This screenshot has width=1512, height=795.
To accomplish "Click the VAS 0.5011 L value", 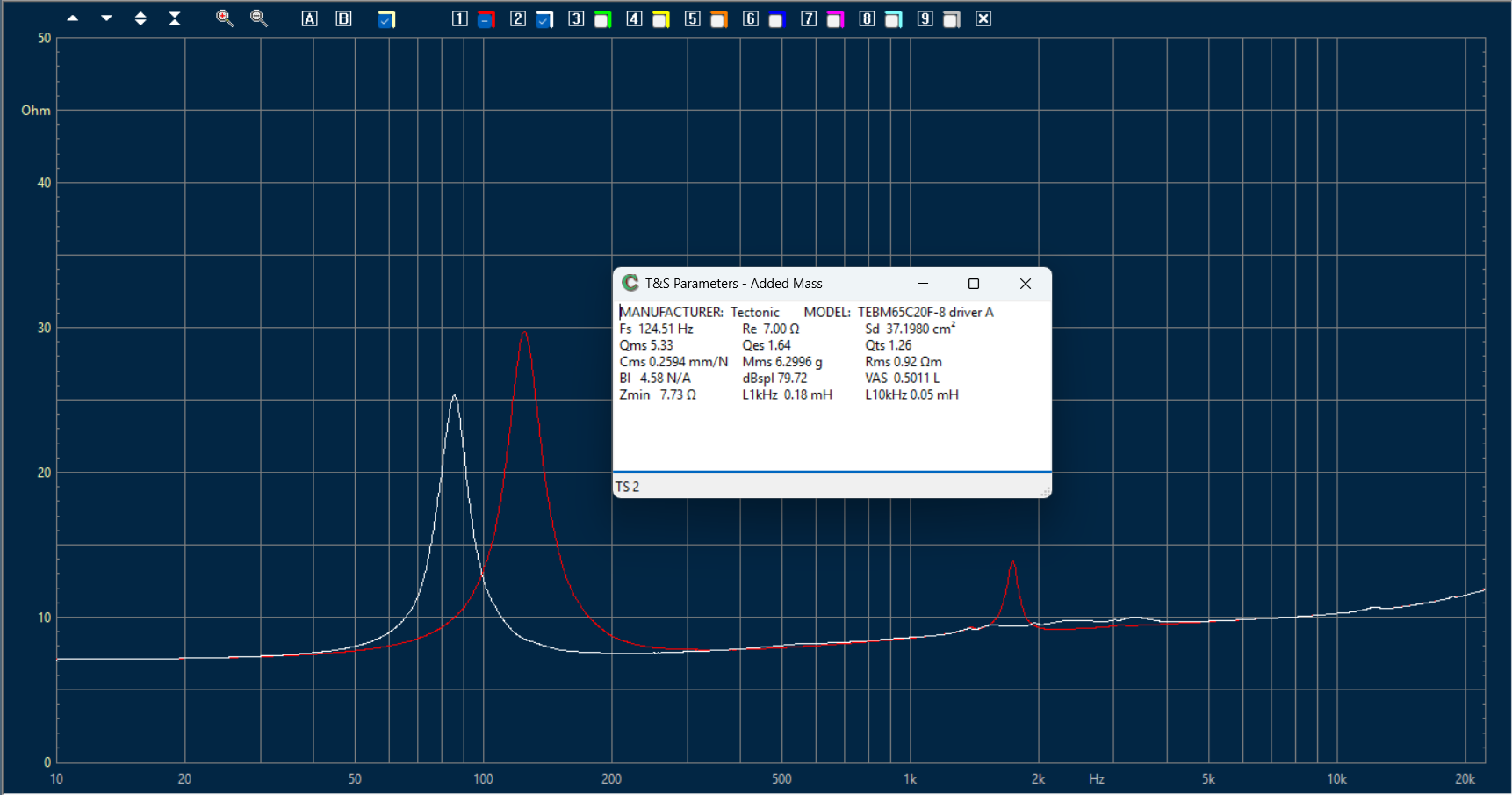I will (902, 379).
